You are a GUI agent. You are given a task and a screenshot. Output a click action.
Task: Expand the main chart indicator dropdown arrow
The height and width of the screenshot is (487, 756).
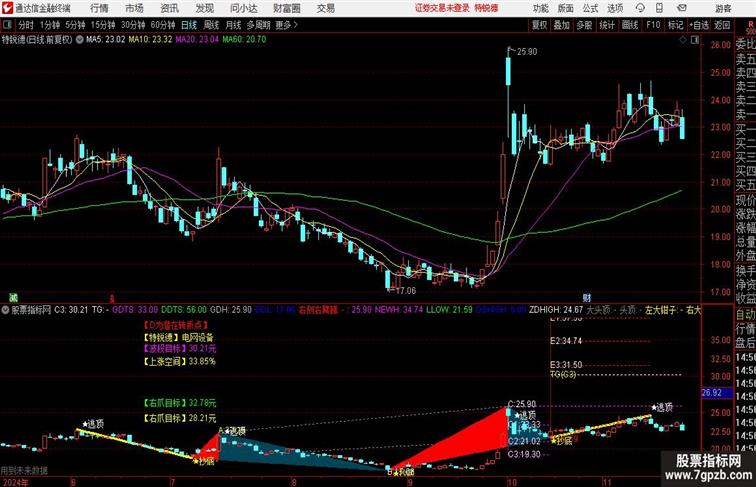coord(80,40)
